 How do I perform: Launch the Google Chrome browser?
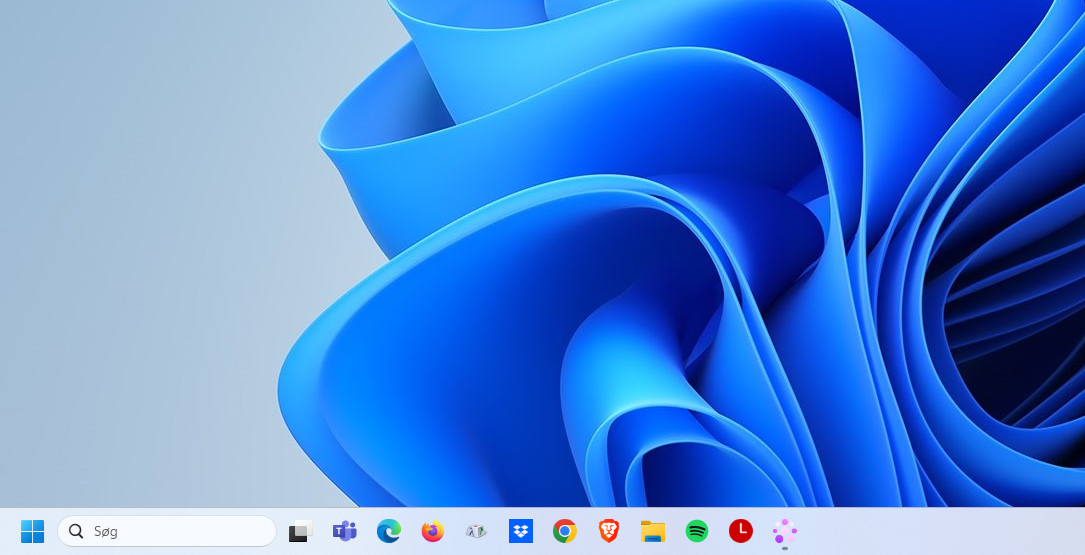pos(565,531)
